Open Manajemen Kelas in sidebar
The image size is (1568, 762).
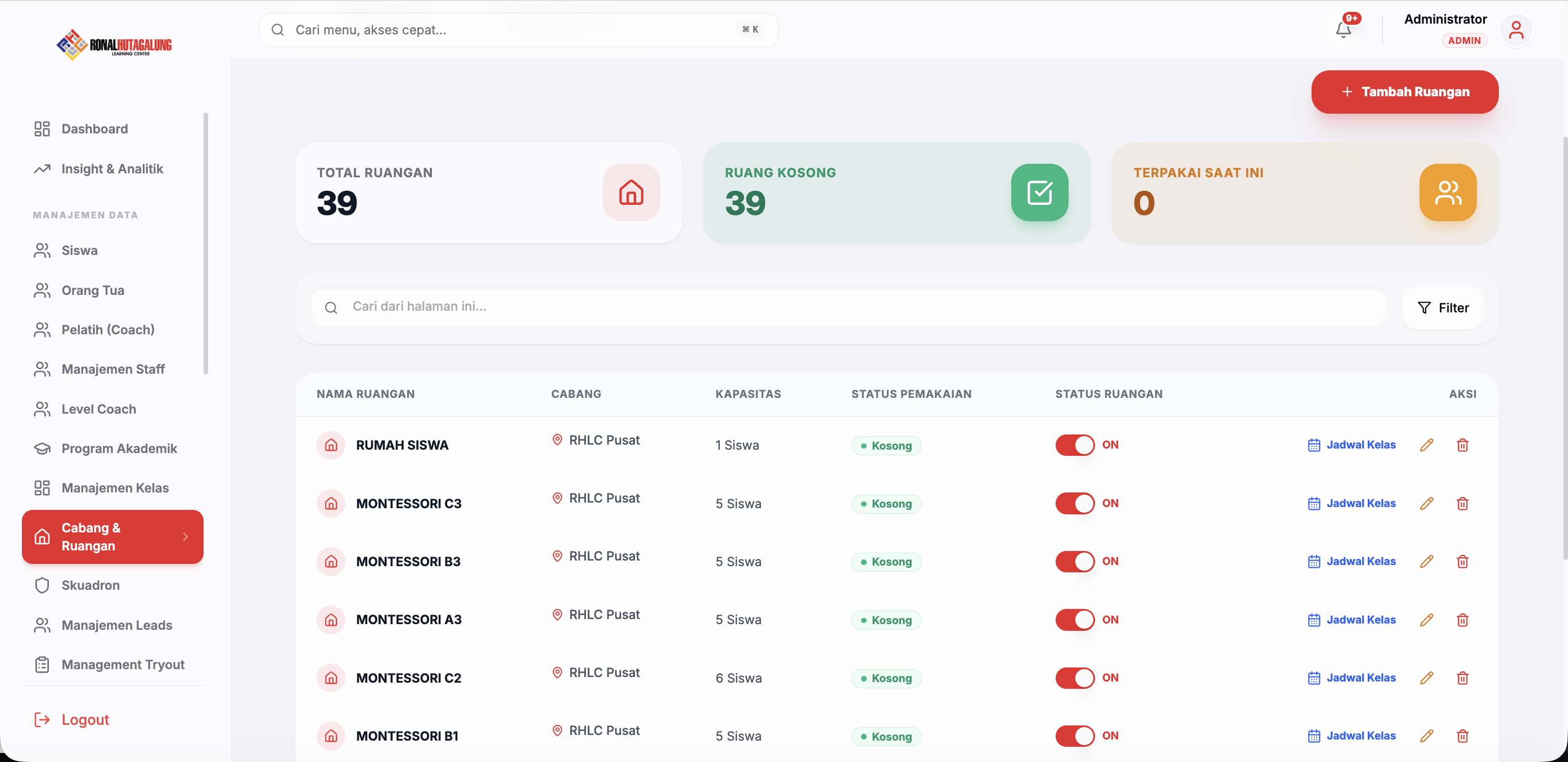114,488
